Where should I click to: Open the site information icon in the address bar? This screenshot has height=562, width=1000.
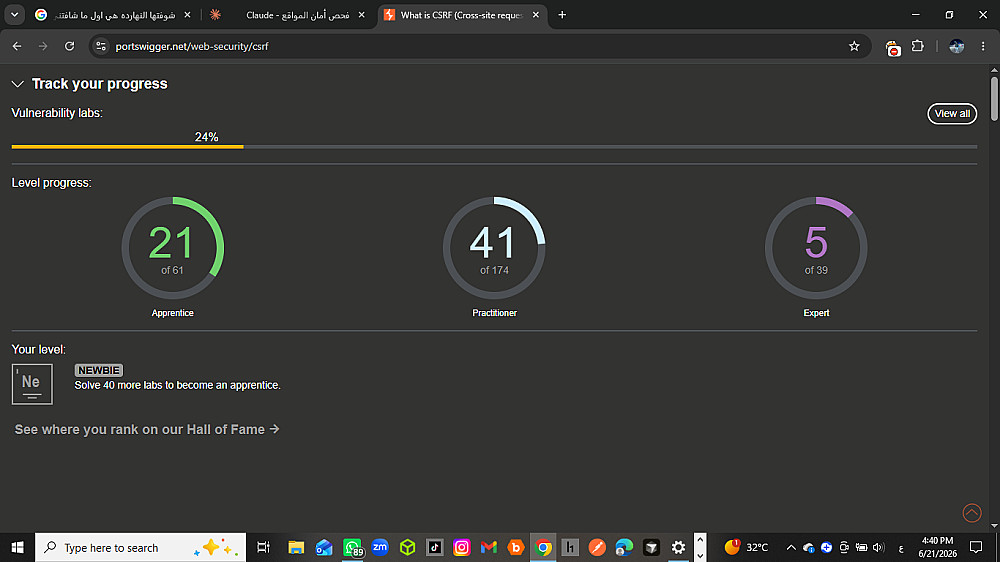(101, 46)
